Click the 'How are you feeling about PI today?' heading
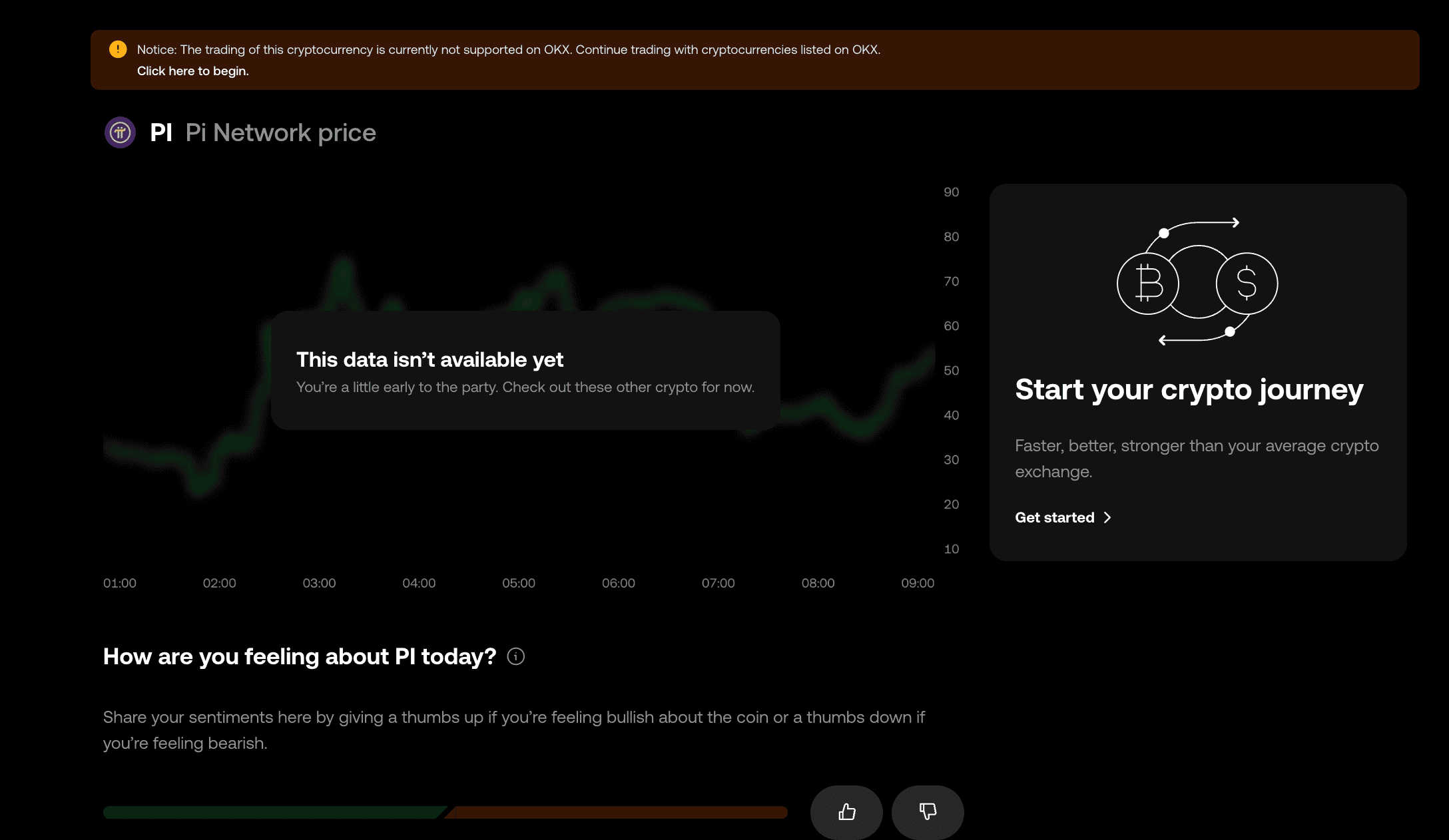Viewport: 1449px width, 840px height. [x=300, y=657]
